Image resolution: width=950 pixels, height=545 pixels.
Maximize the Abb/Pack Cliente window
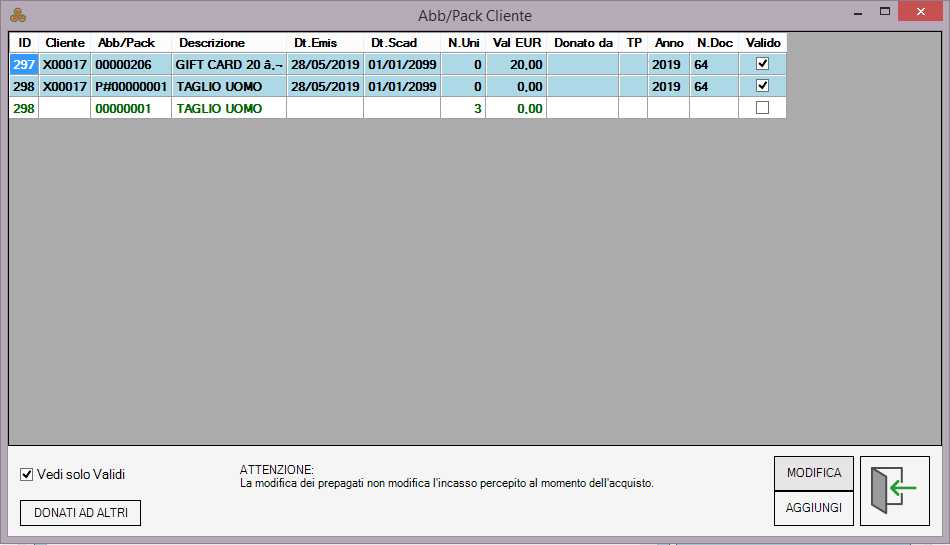pyautogui.click(x=884, y=12)
